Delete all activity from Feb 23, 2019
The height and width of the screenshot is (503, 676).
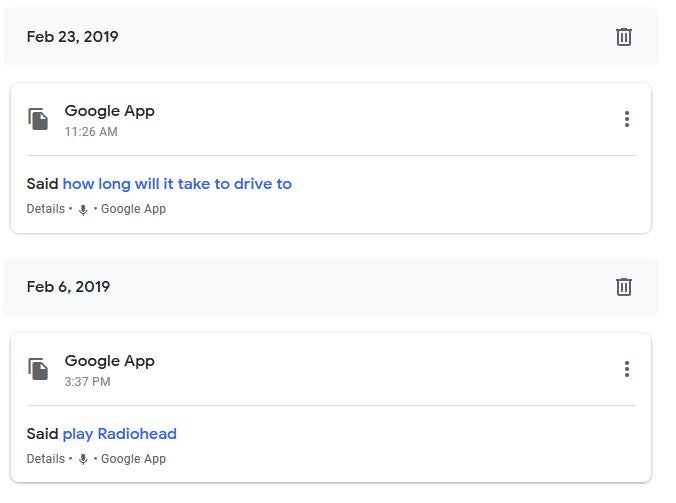(x=624, y=37)
